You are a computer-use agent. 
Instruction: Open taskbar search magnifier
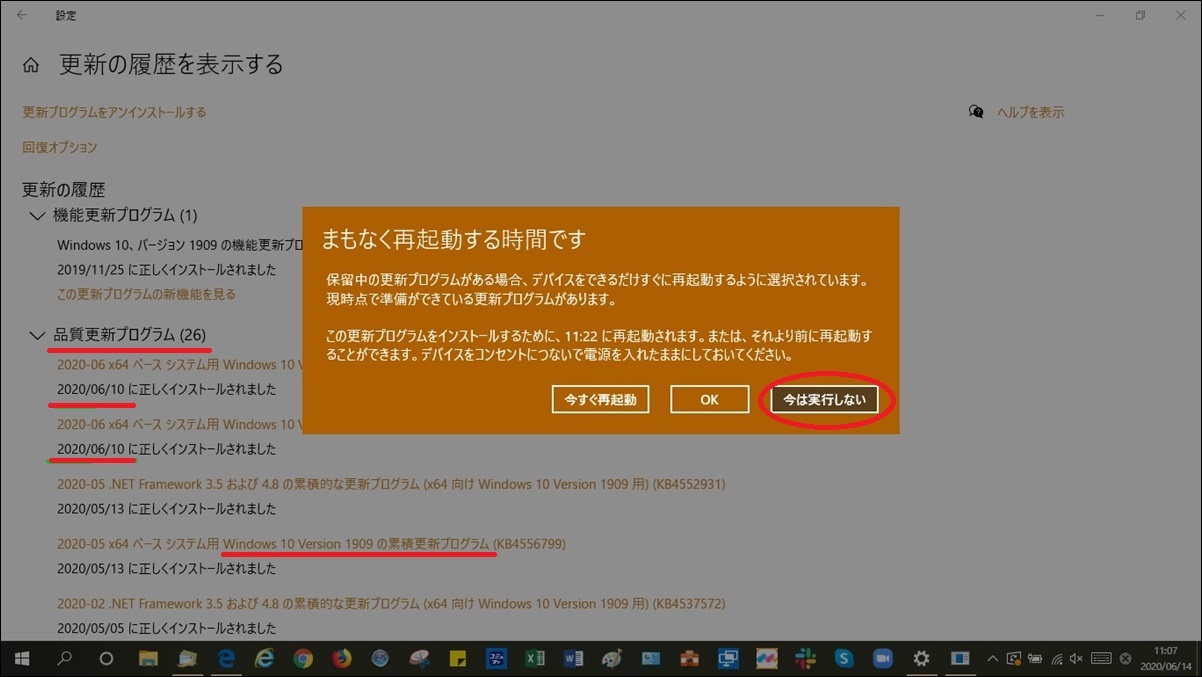(65, 659)
